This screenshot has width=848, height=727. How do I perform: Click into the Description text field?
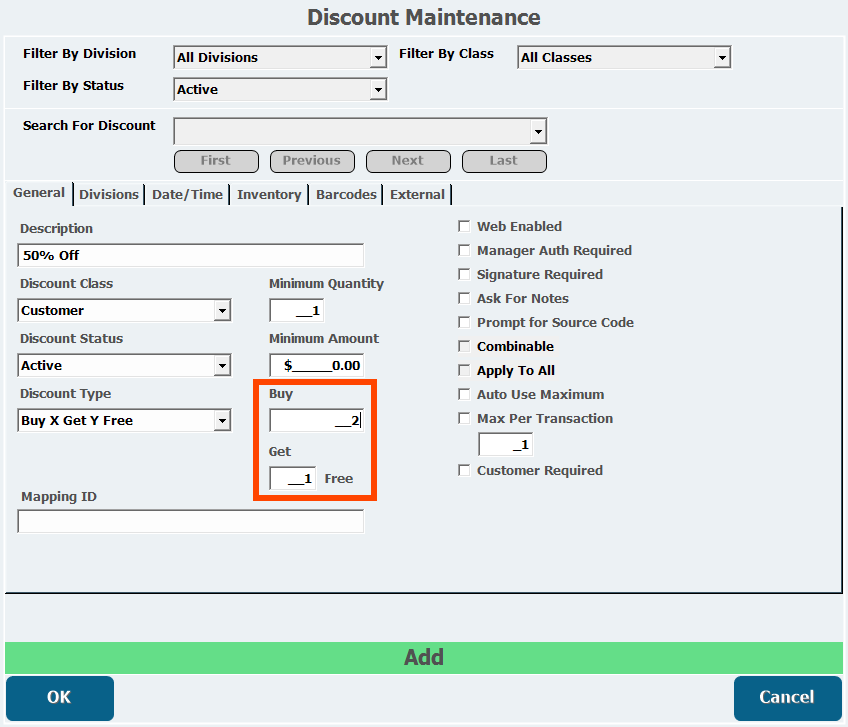pyautogui.click(x=191, y=255)
